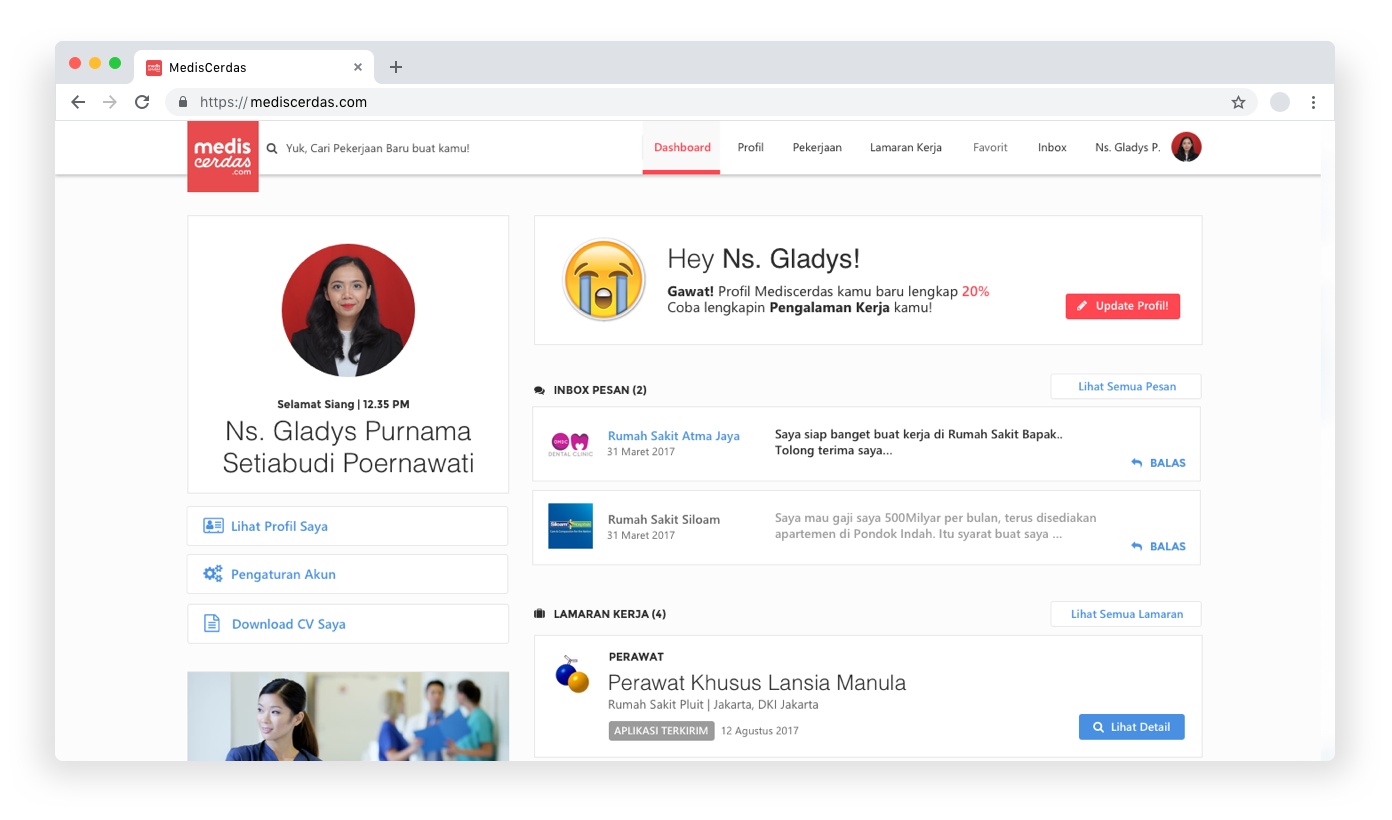The height and width of the screenshot is (820, 1392).
Task: Open the Inbox tab
Action: (x=1052, y=147)
